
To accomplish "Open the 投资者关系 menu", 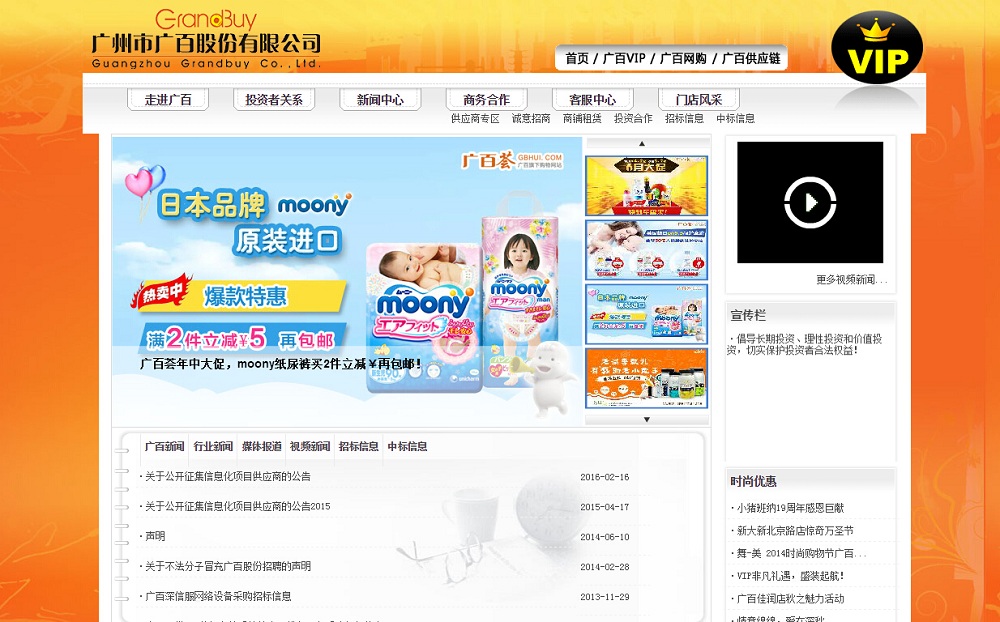I will coord(274,100).
